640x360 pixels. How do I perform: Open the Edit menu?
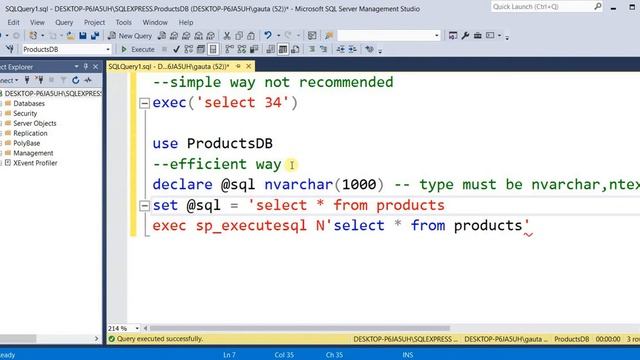(x=13, y=22)
